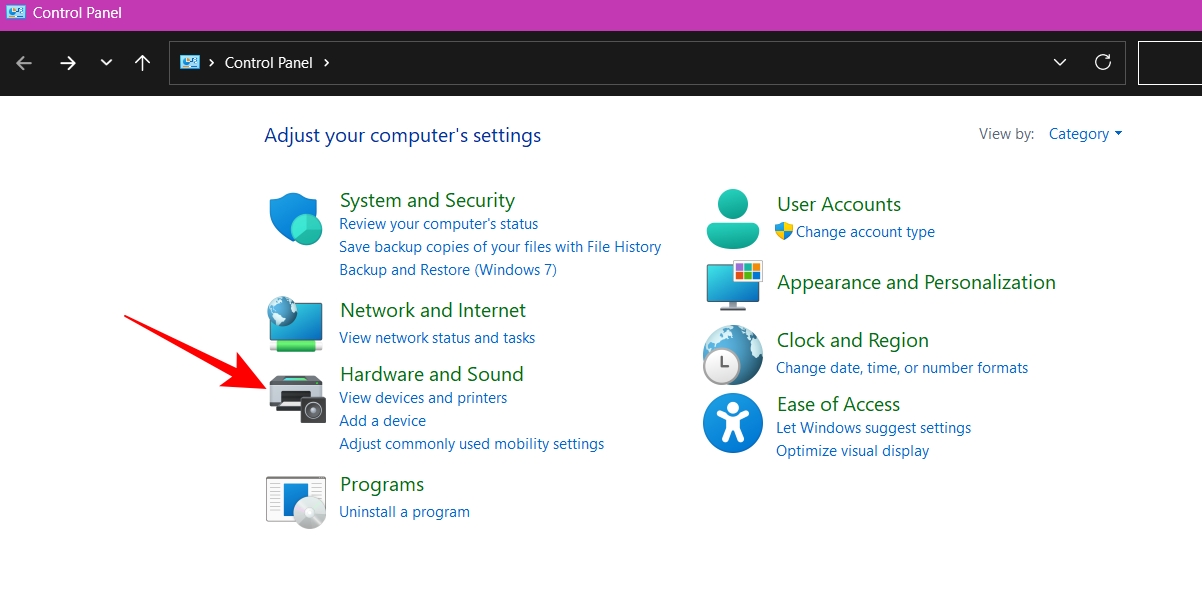Open Backup and Restore (Windows 7)

click(x=448, y=270)
